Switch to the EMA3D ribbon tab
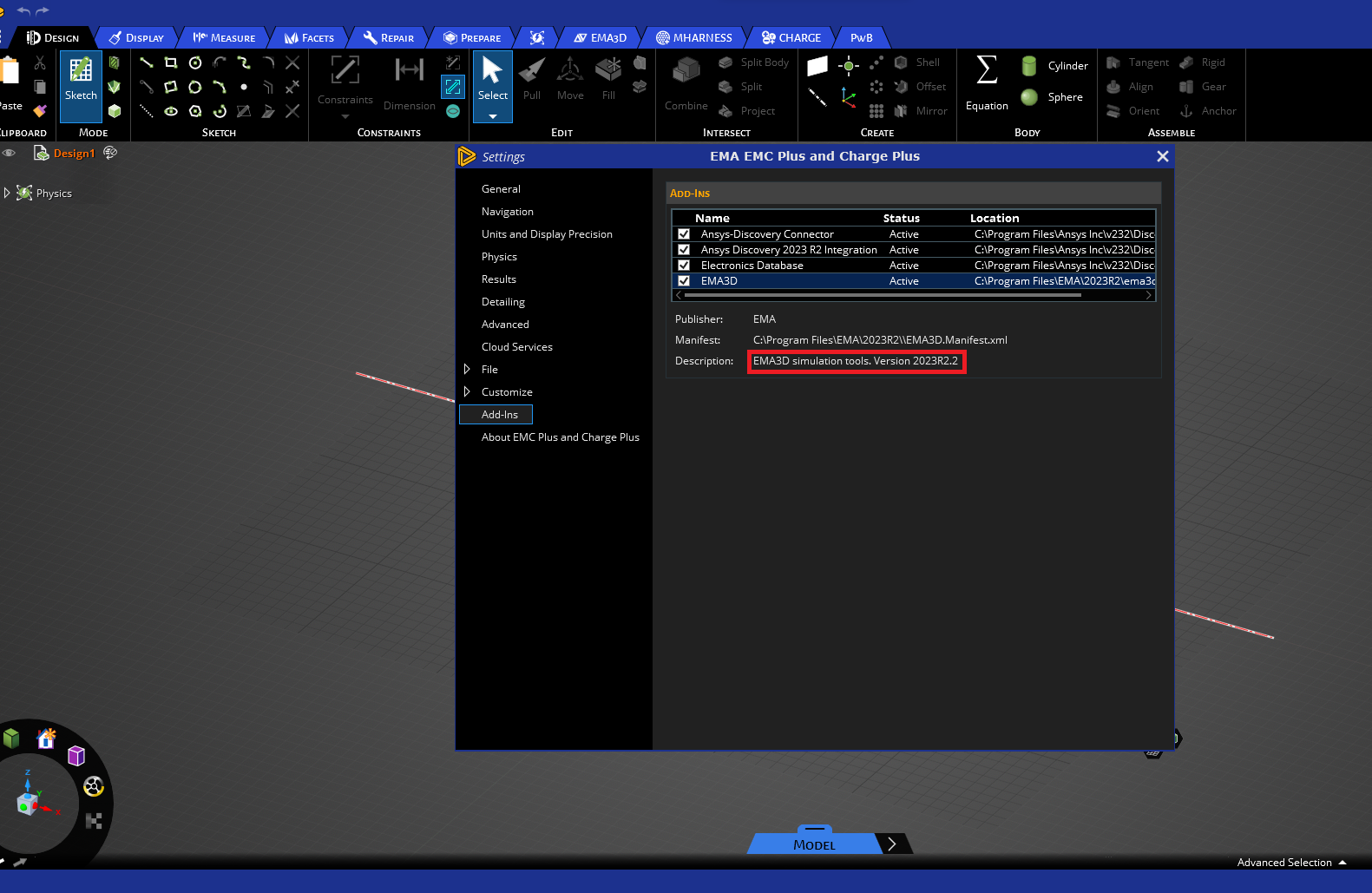 [601, 37]
